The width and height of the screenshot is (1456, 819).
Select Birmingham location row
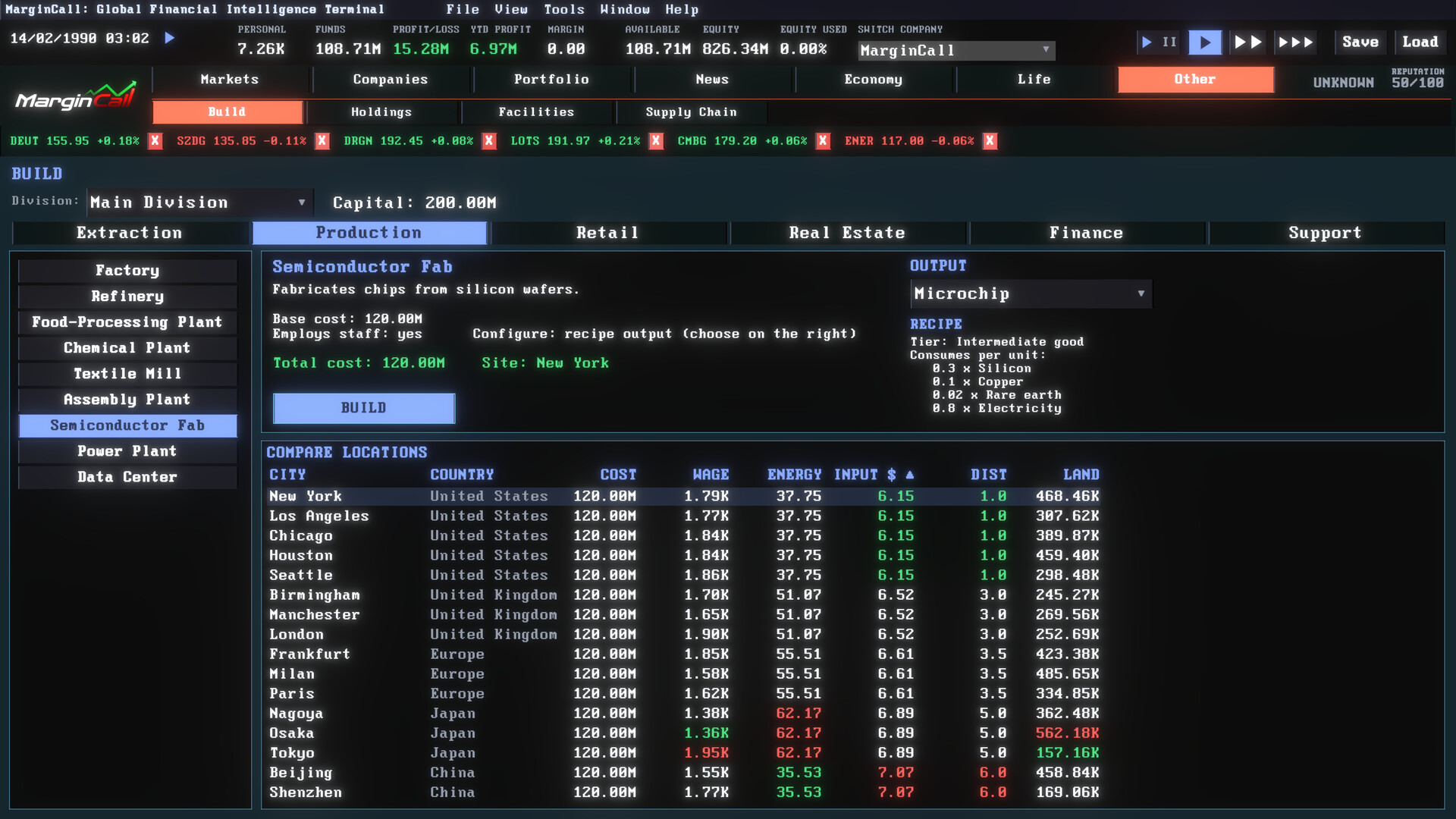click(x=683, y=595)
